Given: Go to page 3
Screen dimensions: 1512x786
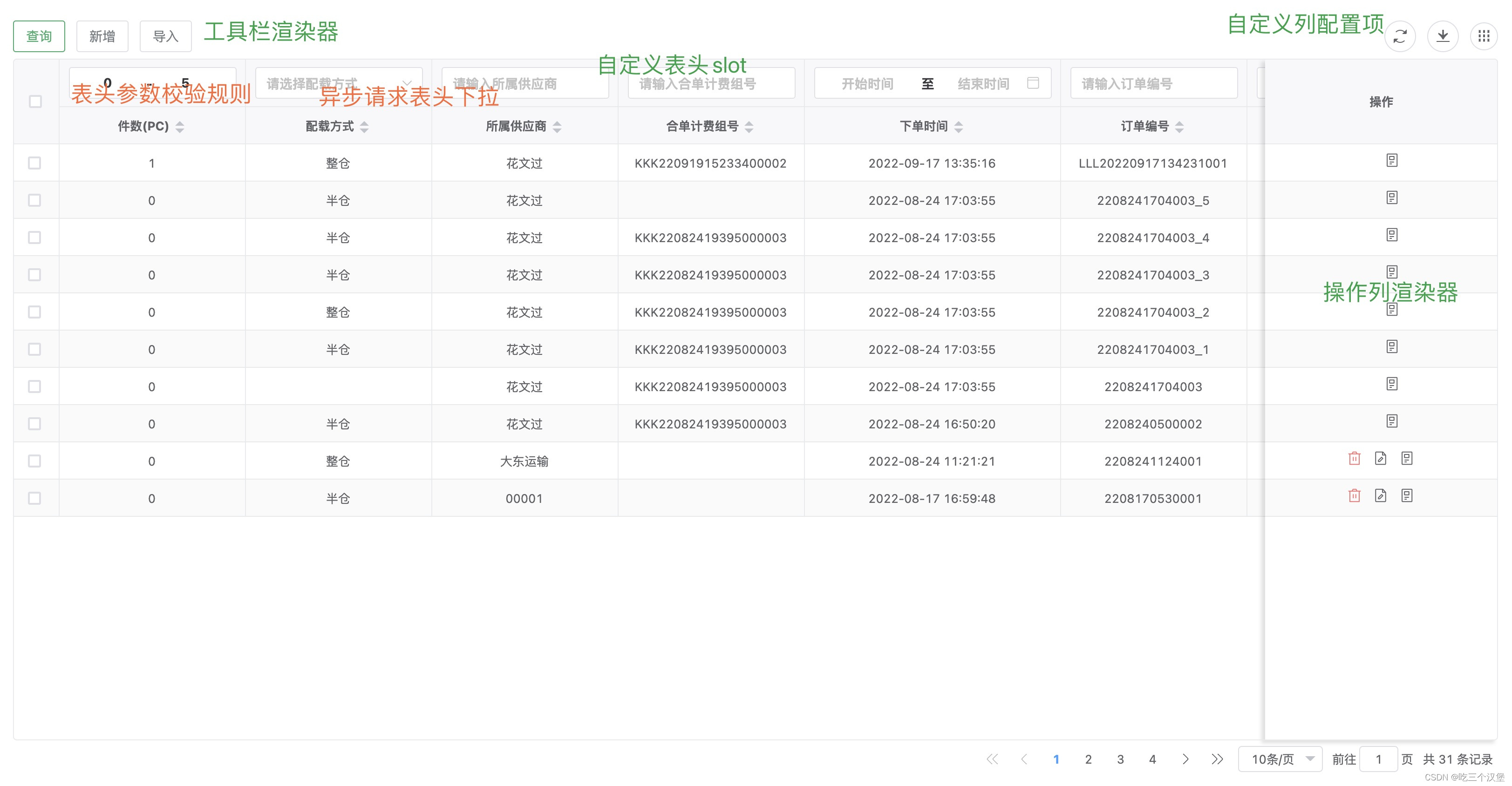Looking at the screenshot, I should click(1121, 759).
